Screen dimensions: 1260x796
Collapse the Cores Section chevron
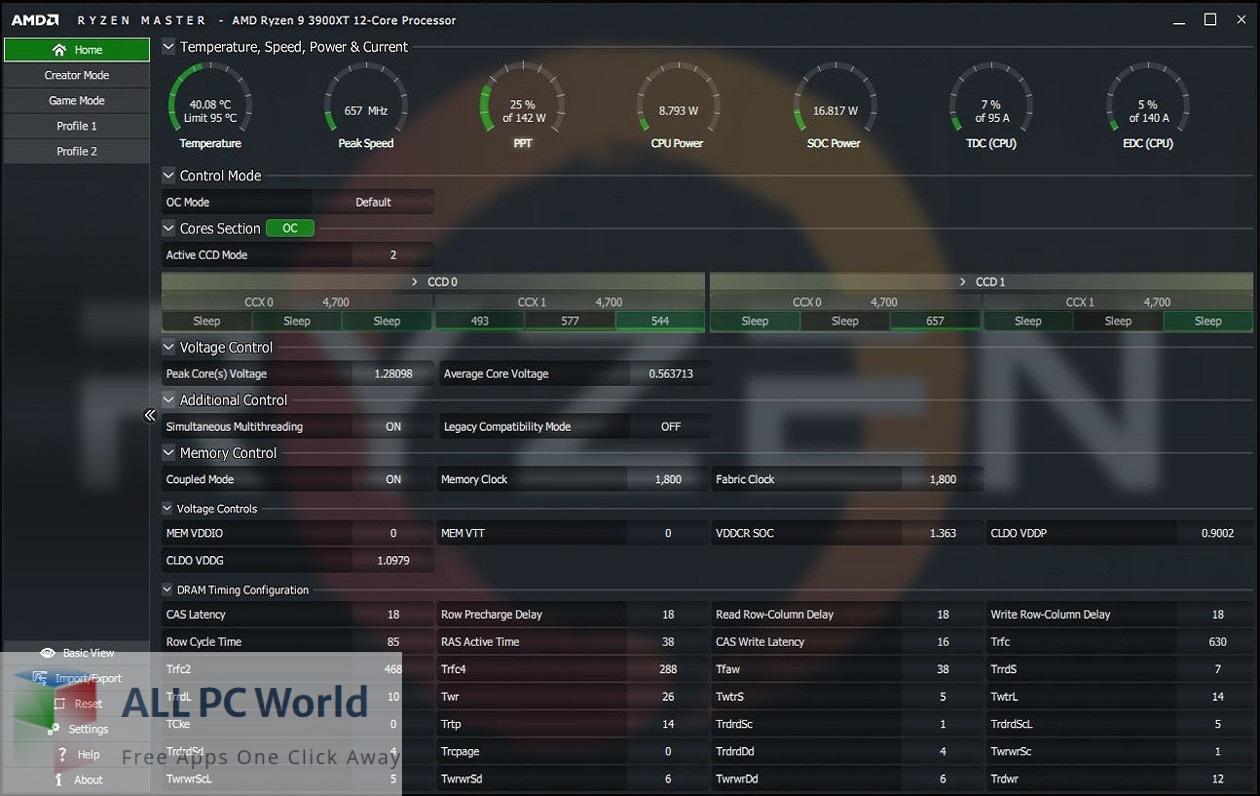168,228
